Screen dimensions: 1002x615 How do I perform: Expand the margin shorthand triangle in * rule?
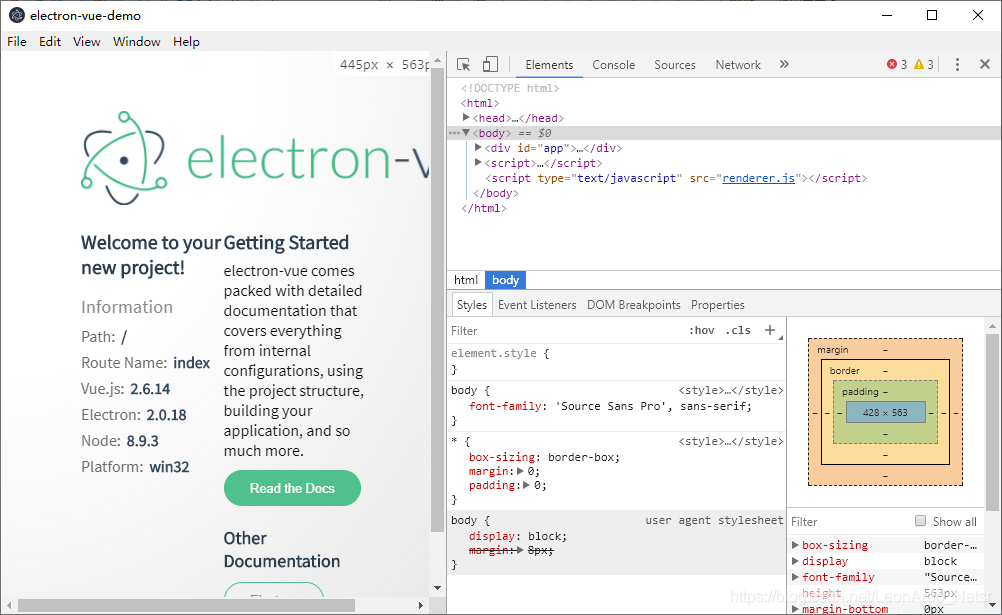point(520,471)
